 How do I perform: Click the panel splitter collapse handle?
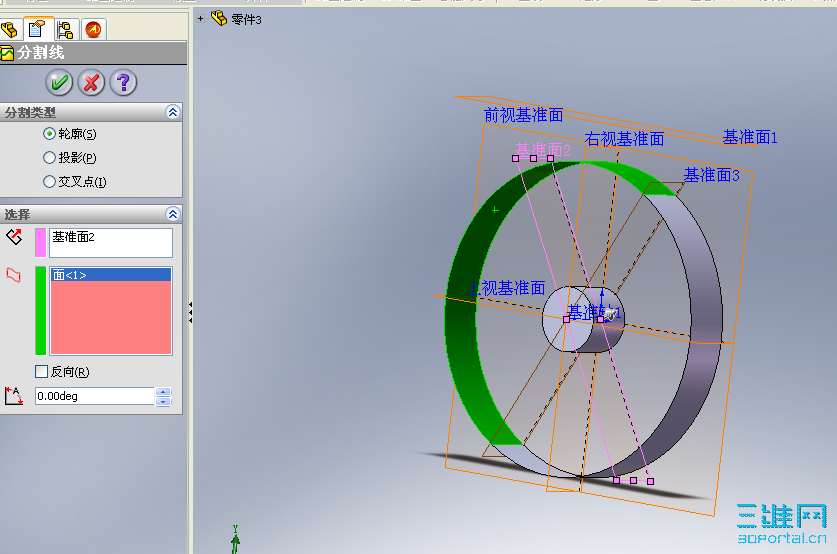pos(191,312)
